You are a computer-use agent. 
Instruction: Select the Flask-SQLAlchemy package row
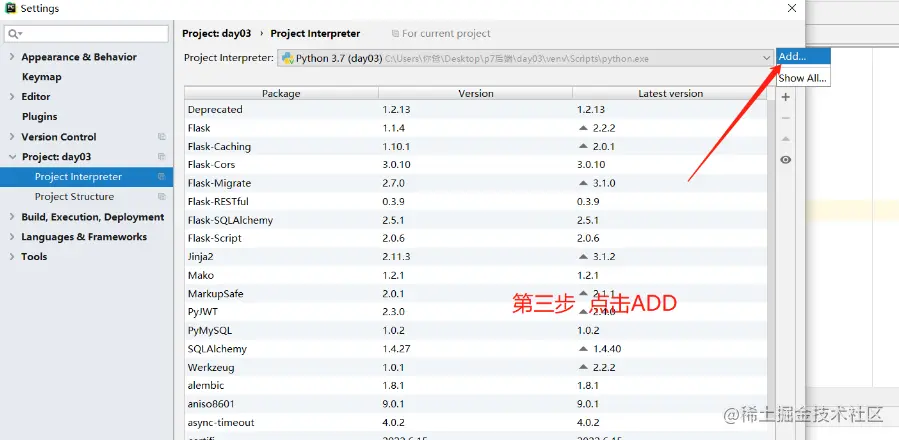click(475, 220)
